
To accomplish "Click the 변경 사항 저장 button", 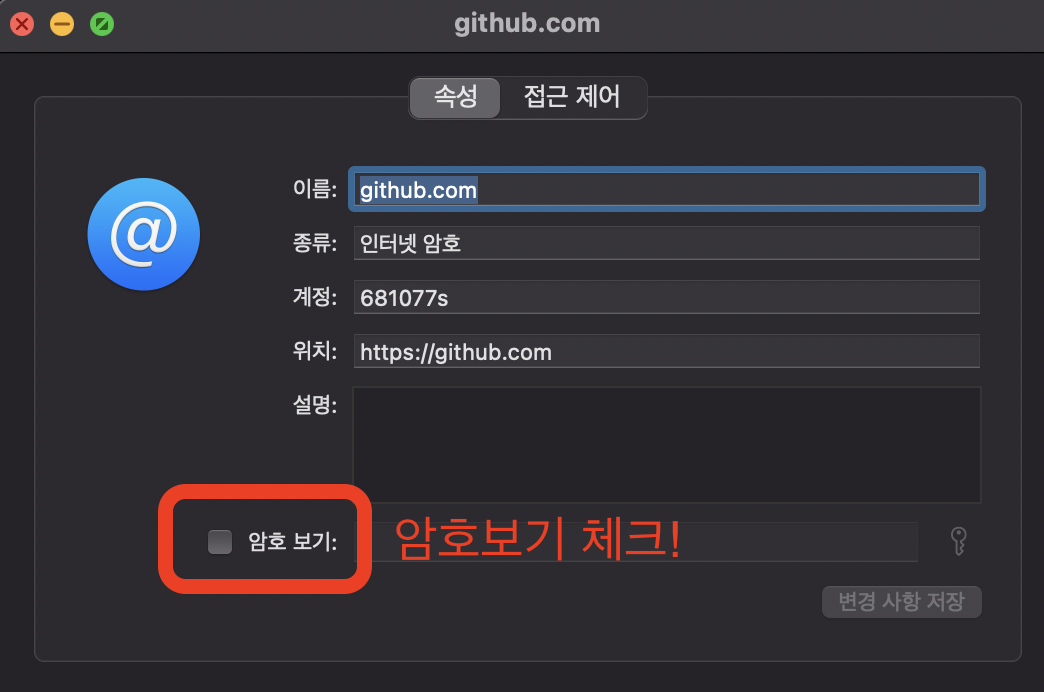I will pyautogui.click(x=902, y=601).
